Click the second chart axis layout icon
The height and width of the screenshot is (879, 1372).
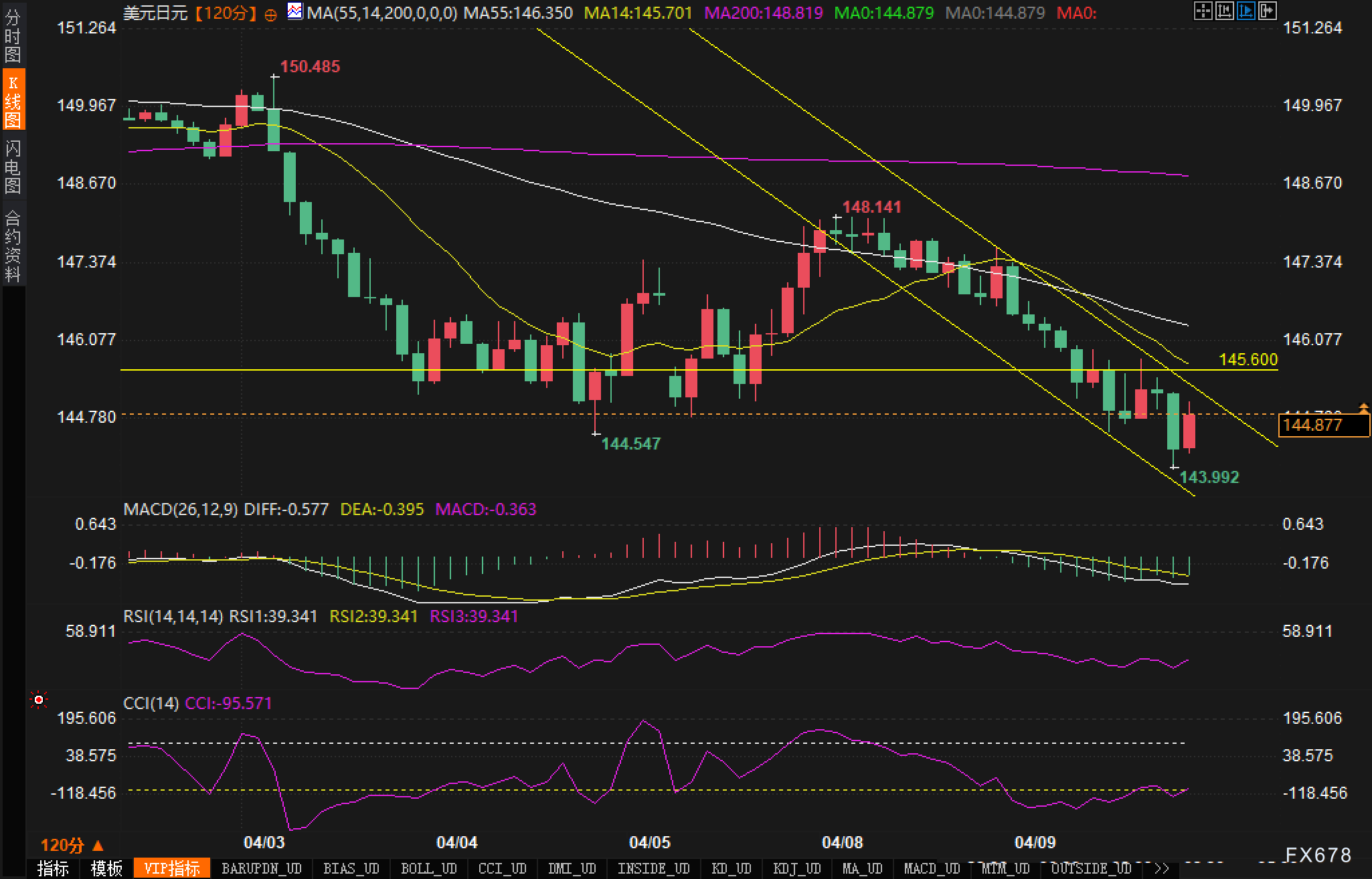1224,11
